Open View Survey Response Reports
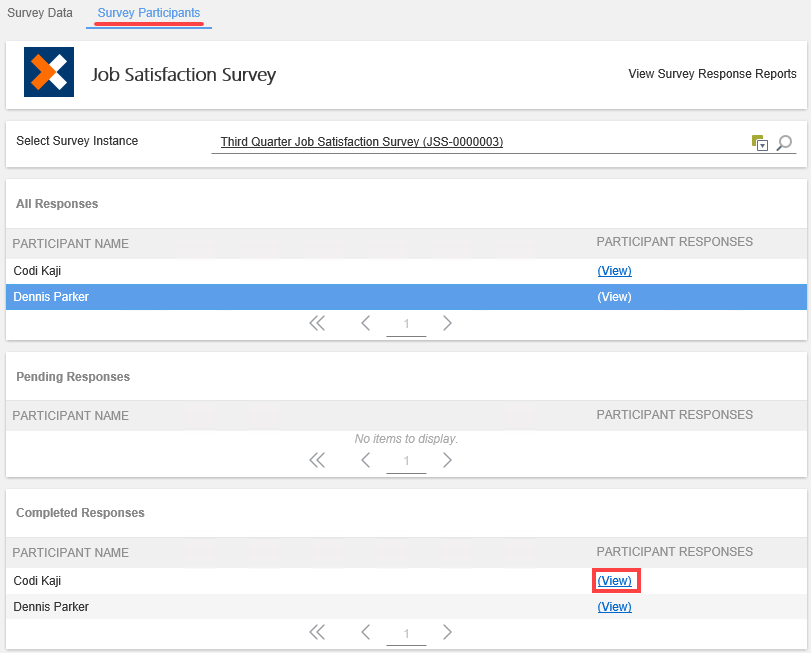Image resolution: width=811 pixels, height=653 pixels. 712,74
